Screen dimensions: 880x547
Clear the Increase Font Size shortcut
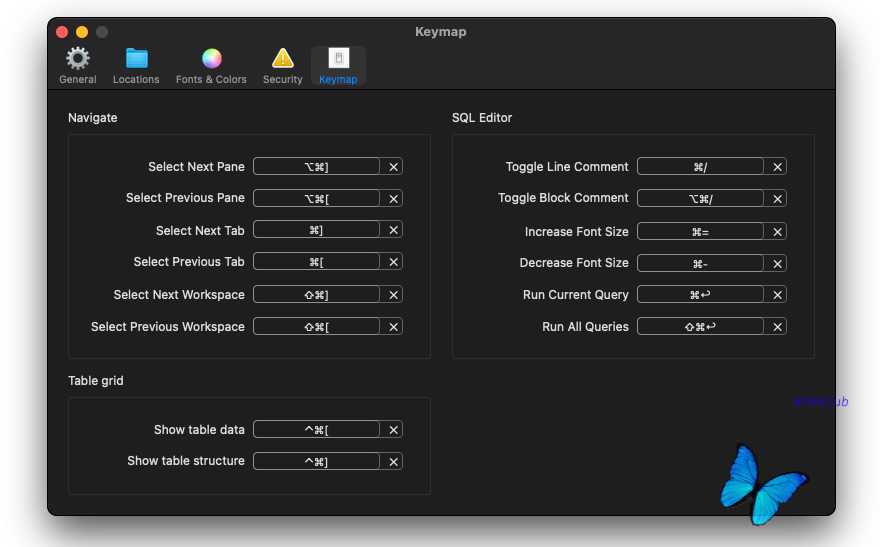778,232
